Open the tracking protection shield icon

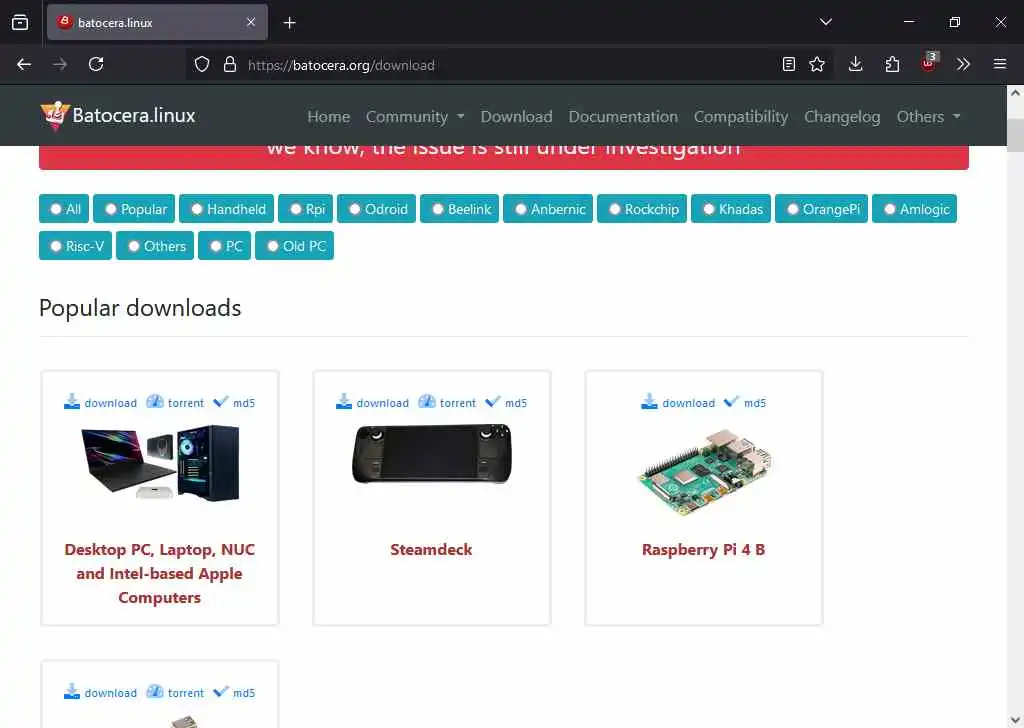pyautogui.click(x=202, y=64)
